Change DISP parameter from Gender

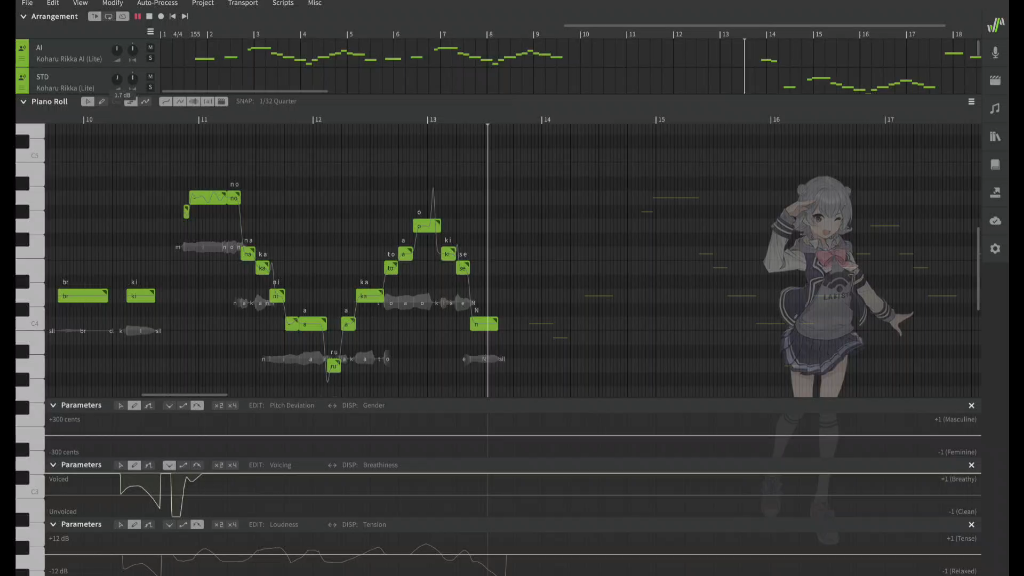(x=374, y=406)
